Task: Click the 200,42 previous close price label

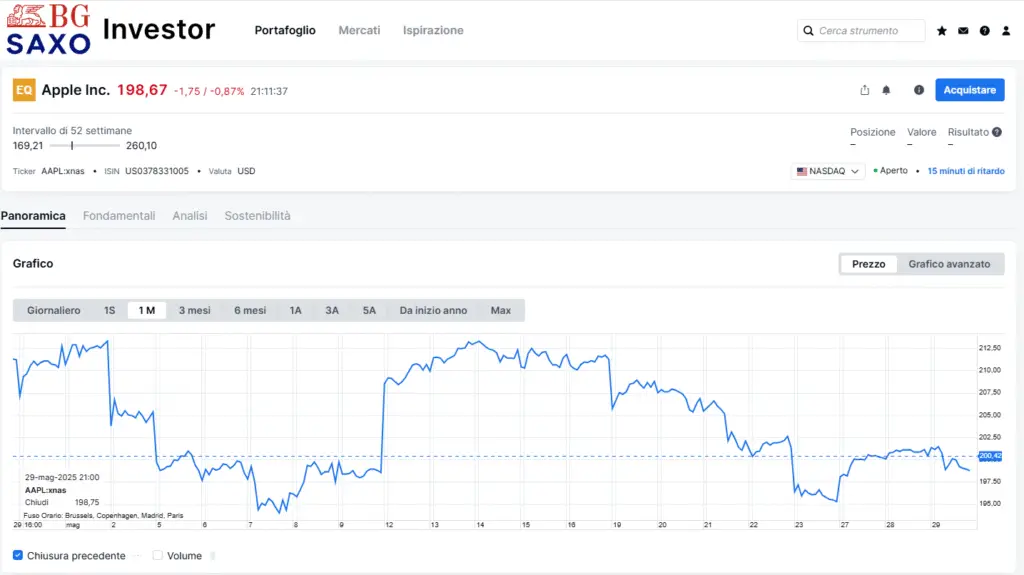Action: (990, 456)
